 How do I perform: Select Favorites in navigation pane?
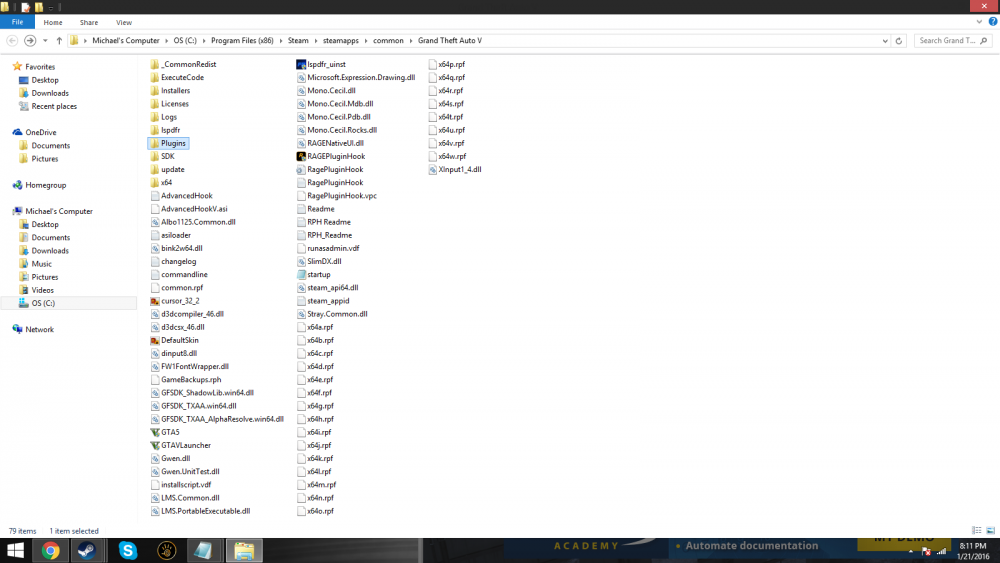(x=40, y=67)
